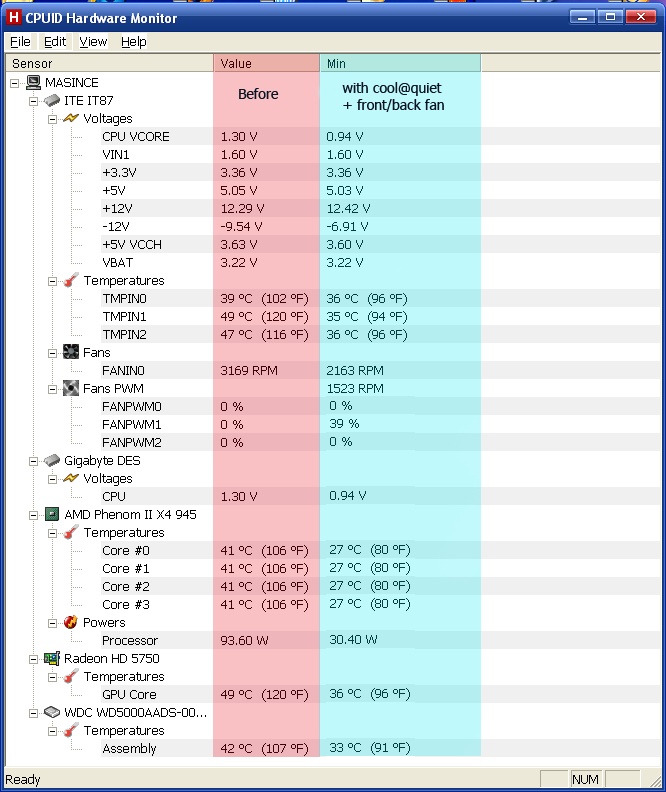Click the thermometer icon under WDC hard drive
The image size is (666, 792).
point(71,730)
